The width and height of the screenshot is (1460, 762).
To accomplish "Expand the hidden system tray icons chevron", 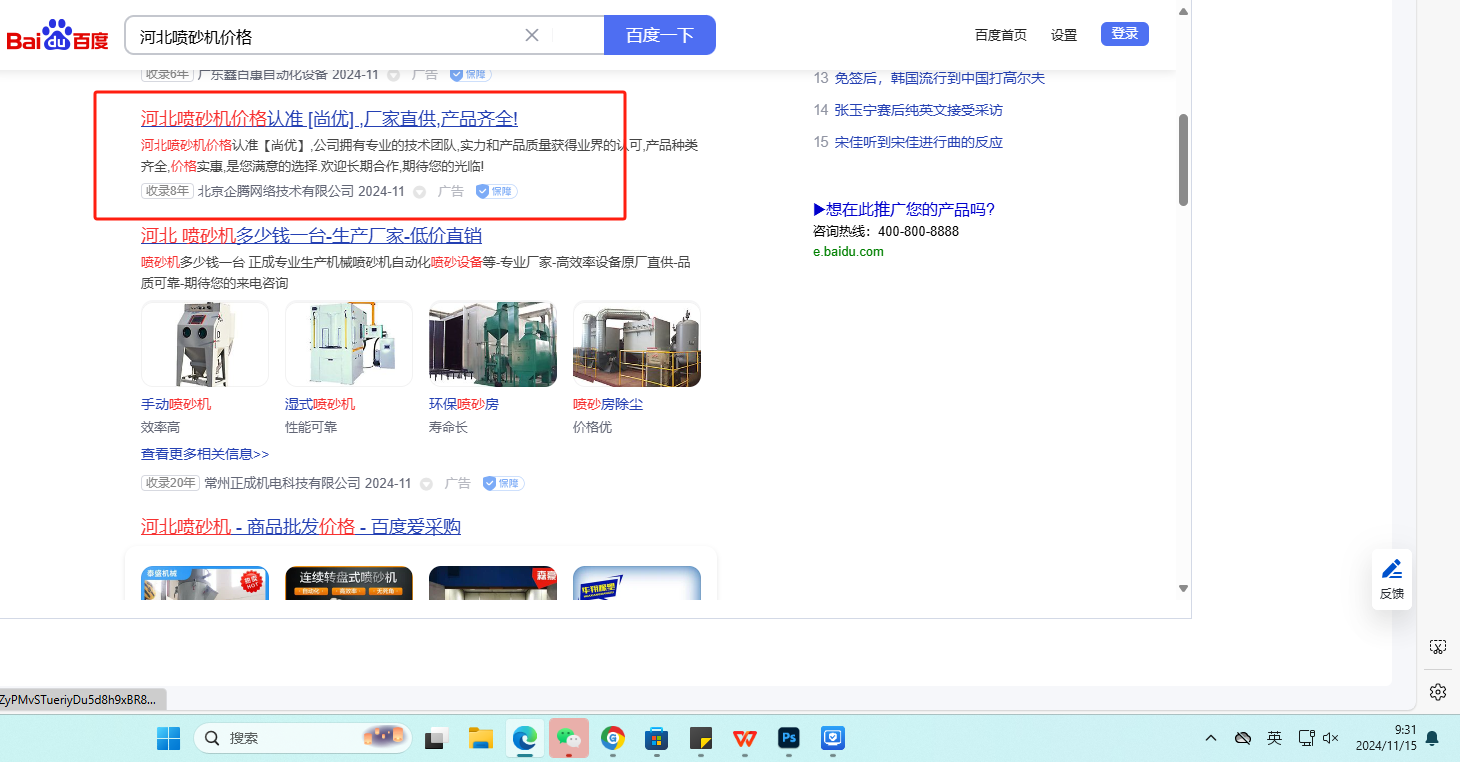I will click(x=1211, y=738).
